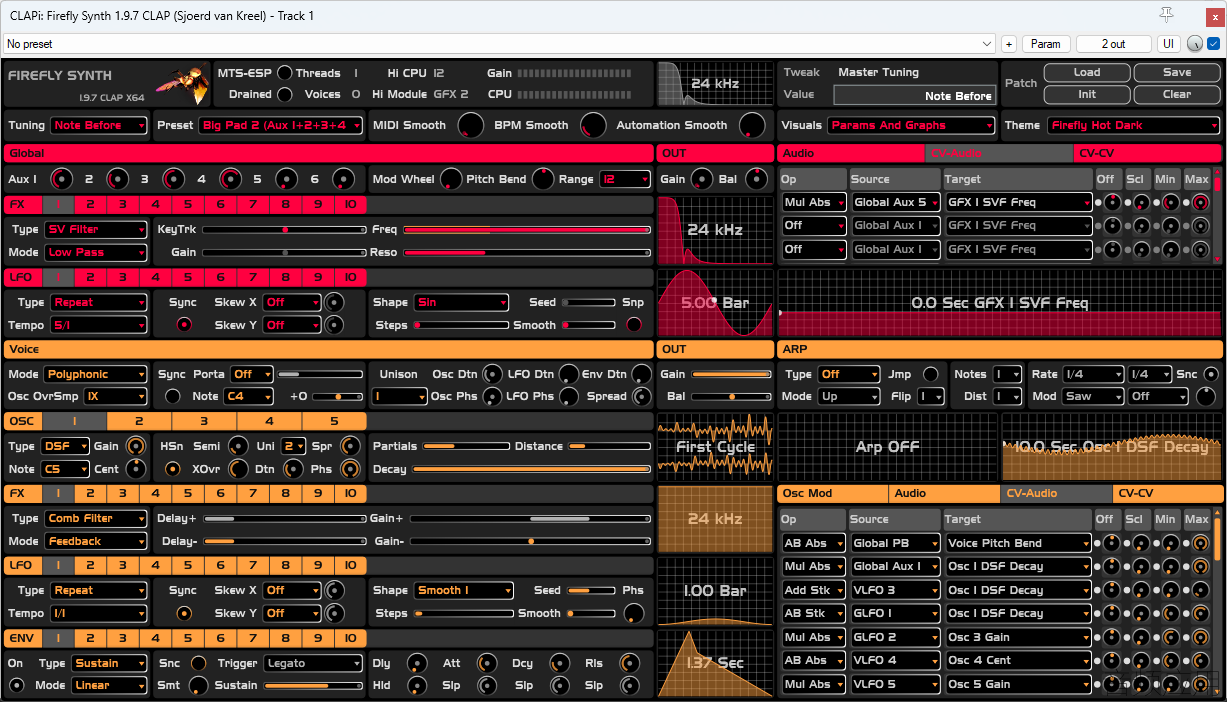This screenshot has height=702, width=1227.
Task: Click the host wet/dry knob beside UI button
Action: 1195,44
